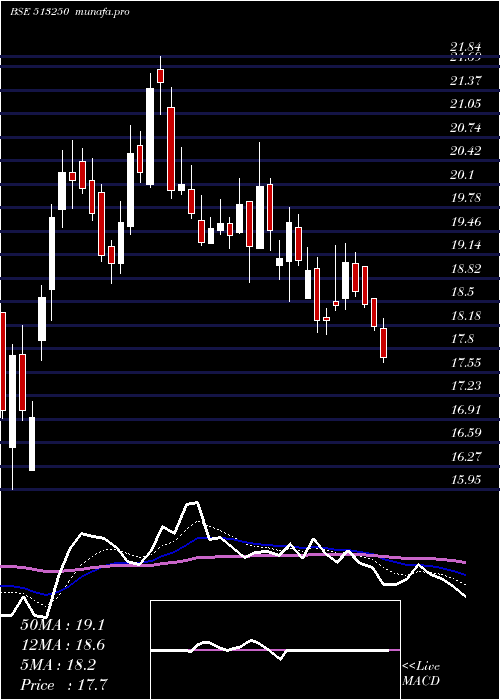Click the 21.84 price axis label
The image size is (500, 700).
pyautogui.click(x=465, y=47)
